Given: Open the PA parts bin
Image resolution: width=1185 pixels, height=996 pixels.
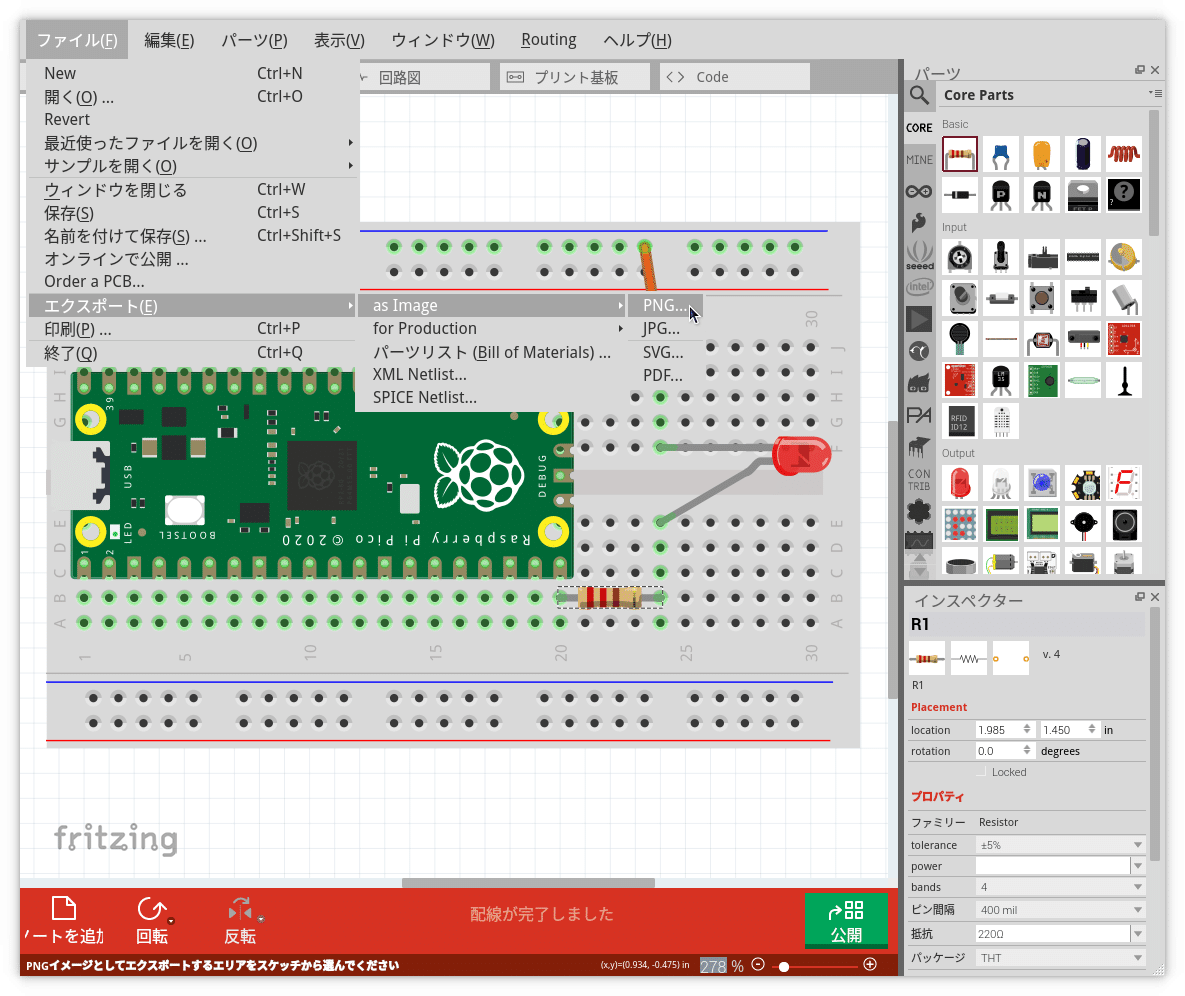Looking at the screenshot, I should tap(919, 416).
